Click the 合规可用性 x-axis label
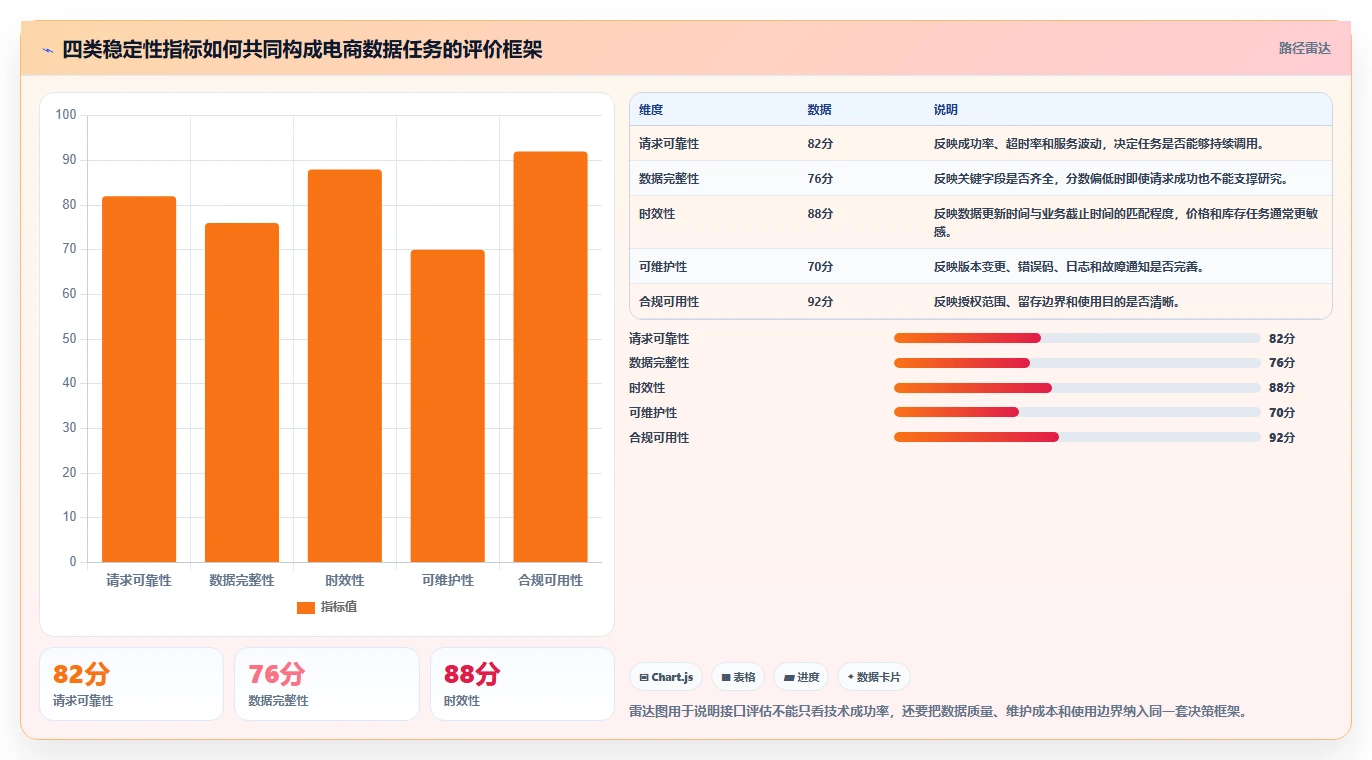 (x=551, y=581)
